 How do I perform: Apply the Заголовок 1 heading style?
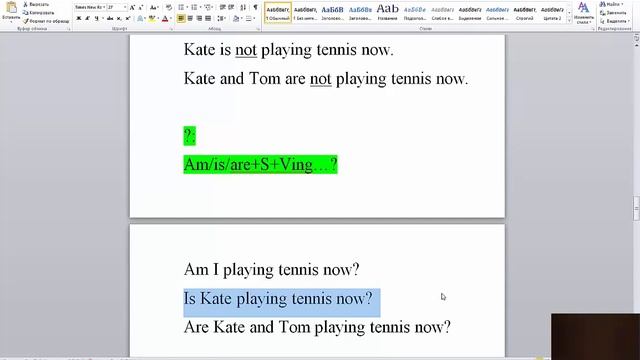(x=333, y=13)
